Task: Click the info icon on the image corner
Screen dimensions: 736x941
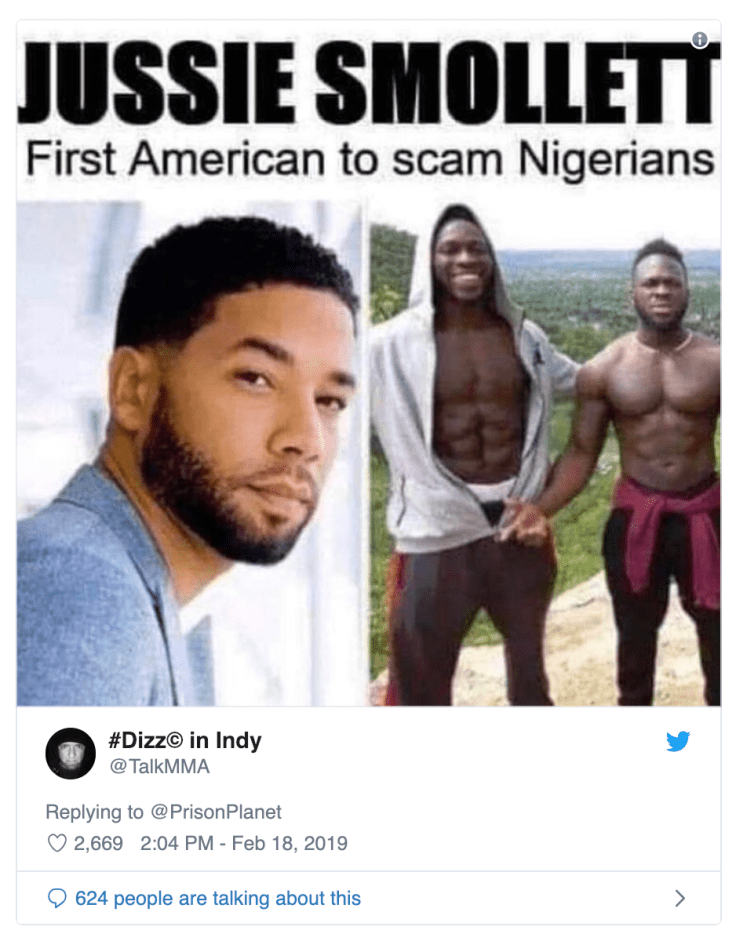Action: (x=699, y=40)
